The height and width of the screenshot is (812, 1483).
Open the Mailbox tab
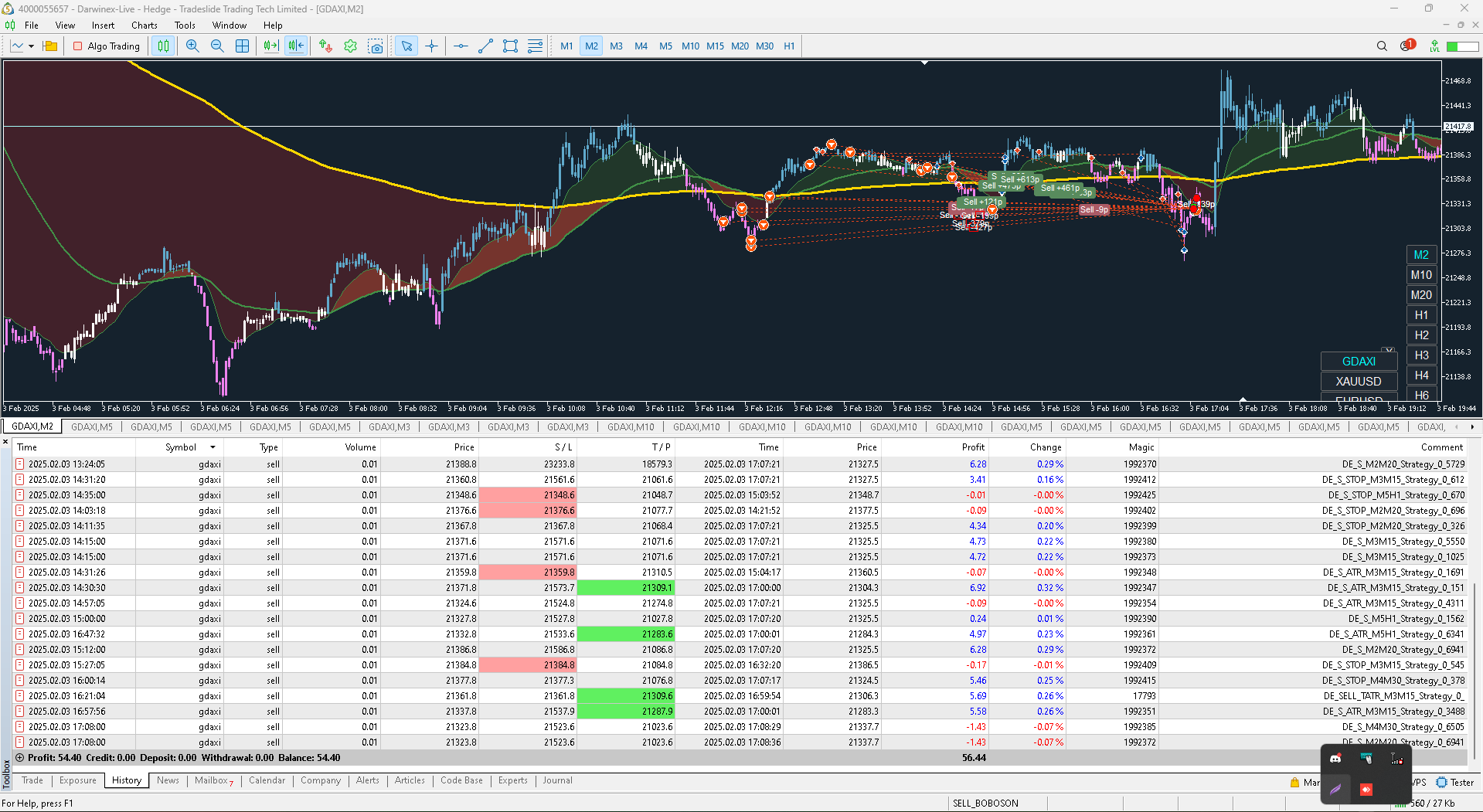point(213,781)
